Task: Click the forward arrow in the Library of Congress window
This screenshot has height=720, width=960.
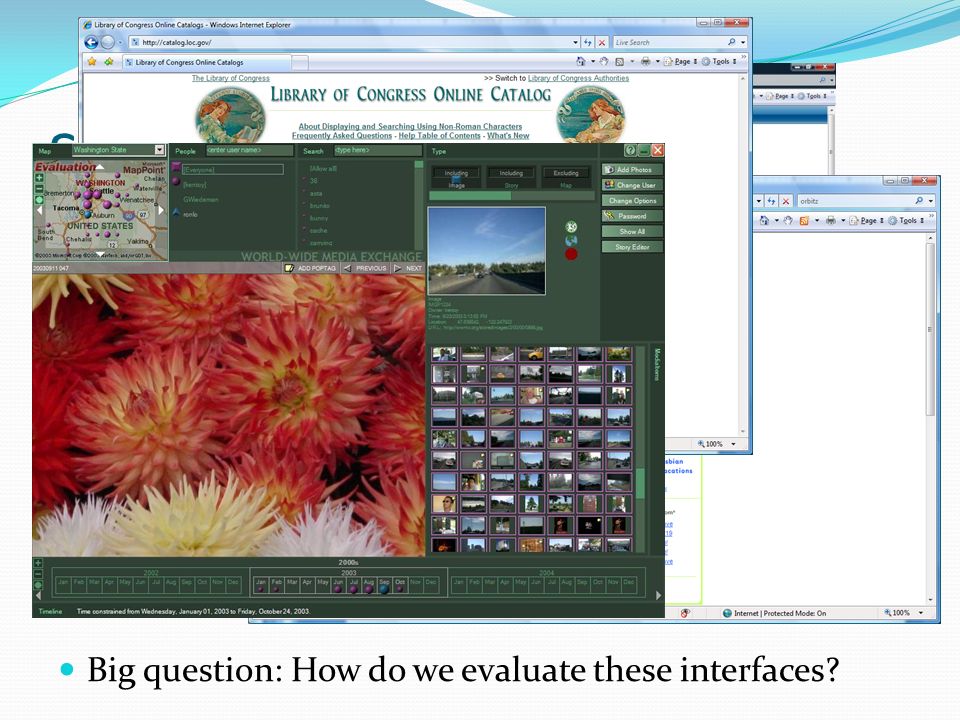Action: 108,42
